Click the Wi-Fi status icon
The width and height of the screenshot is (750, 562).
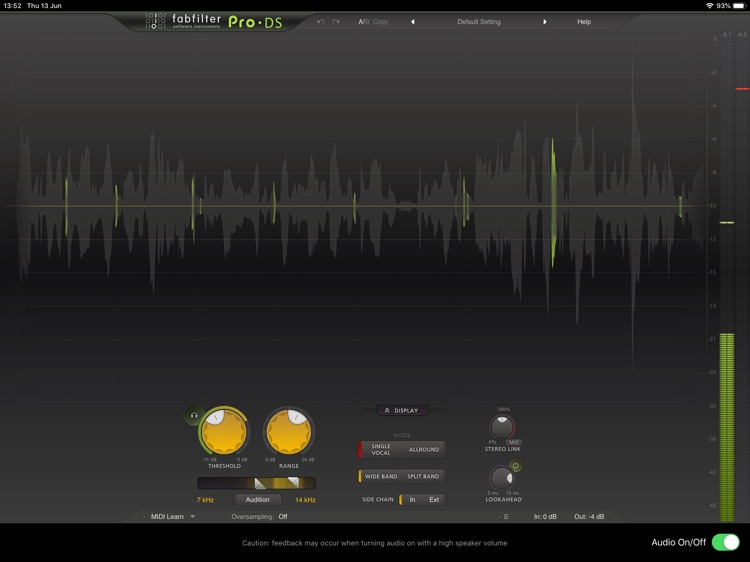click(709, 6)
